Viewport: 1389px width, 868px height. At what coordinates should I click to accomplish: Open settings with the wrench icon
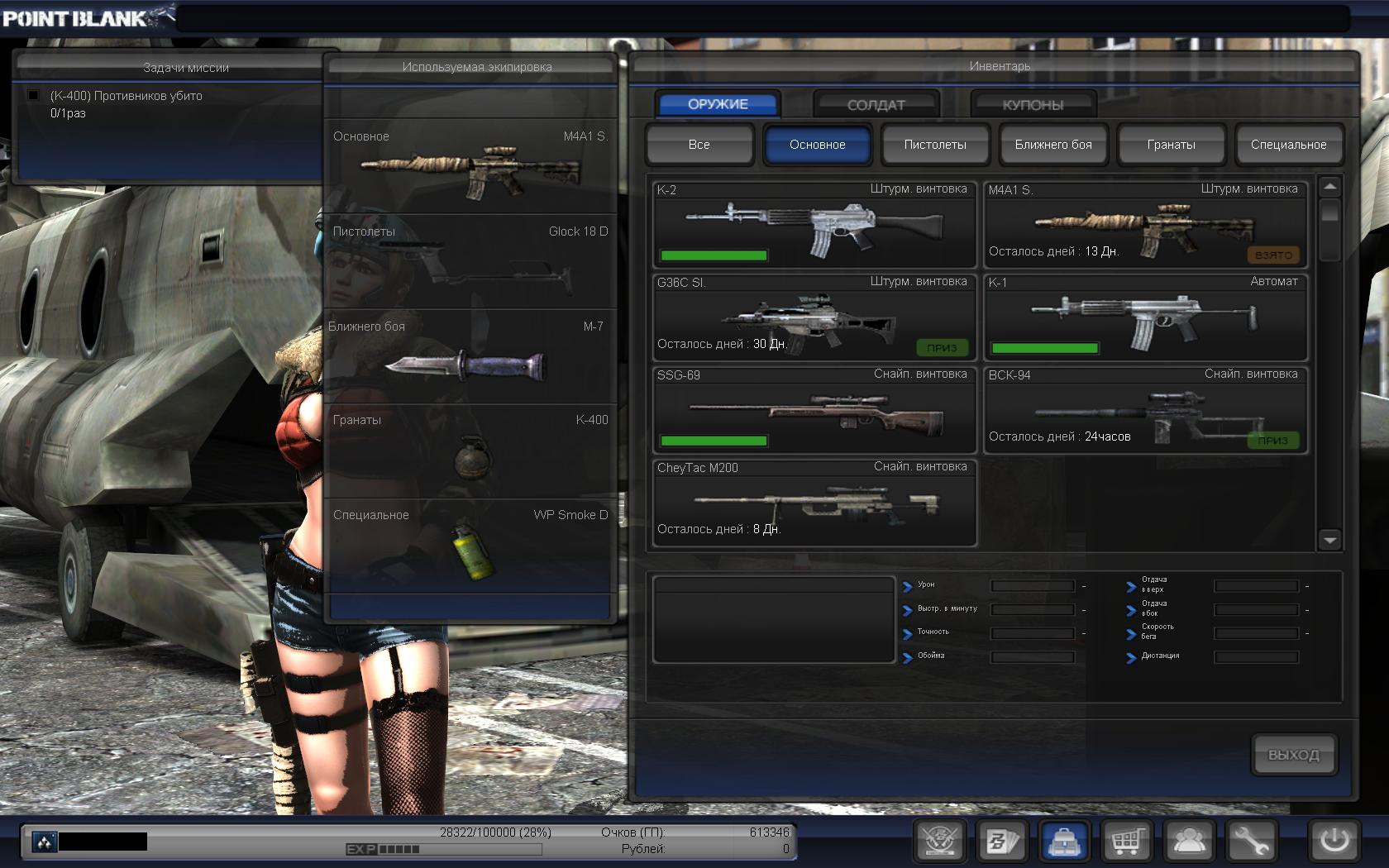(x=1252, y=842)
